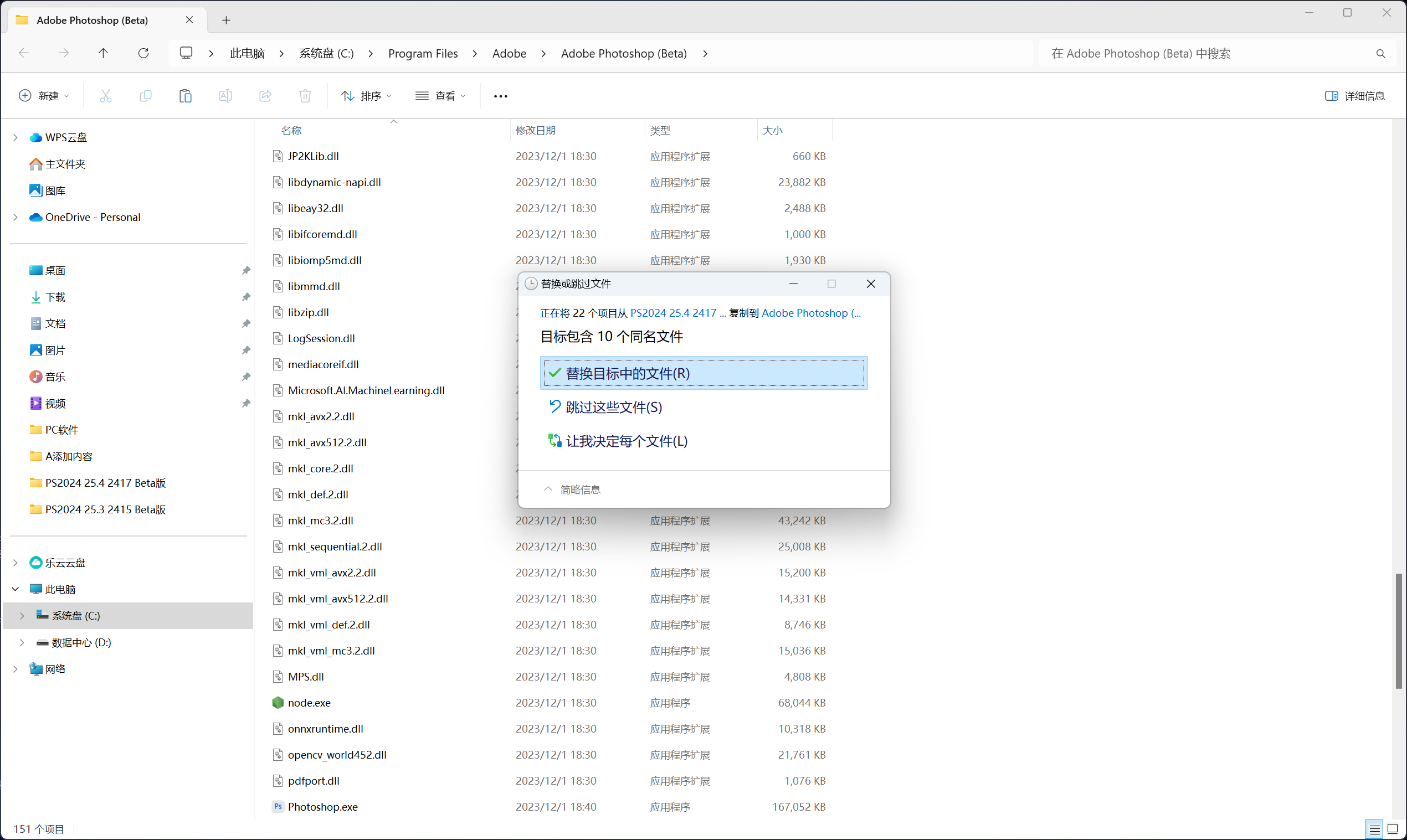Select Photoshop.exe in file list
The image size is (1407, 840).
pos(323,807)
